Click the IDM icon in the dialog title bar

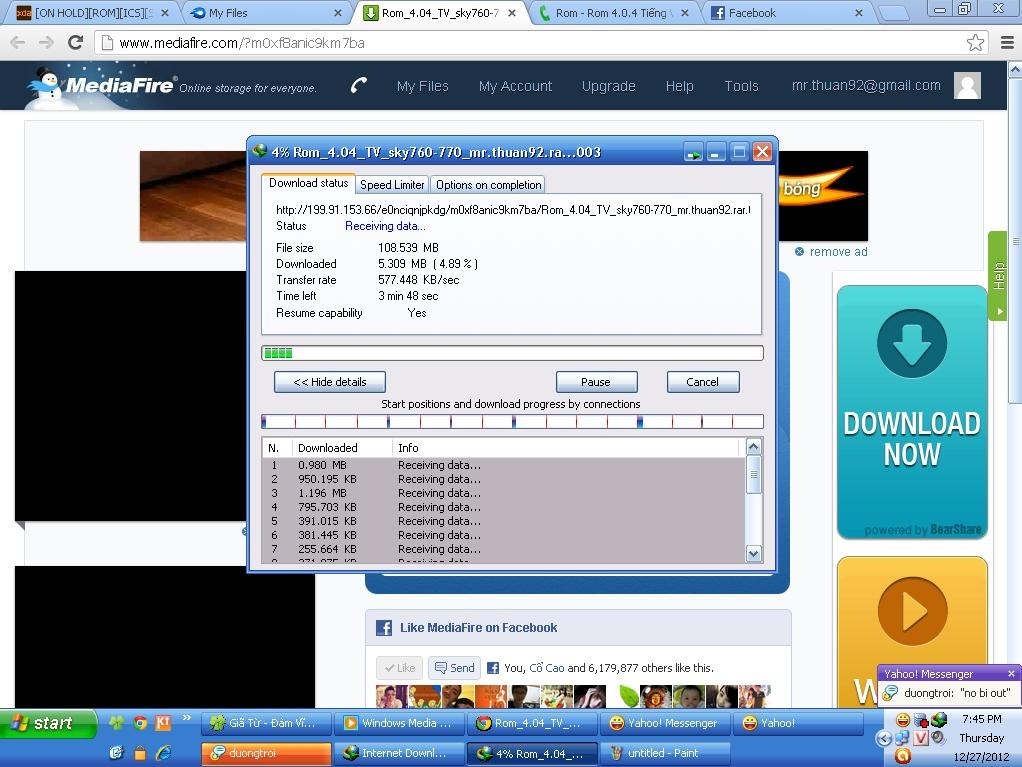click(260, 152)
